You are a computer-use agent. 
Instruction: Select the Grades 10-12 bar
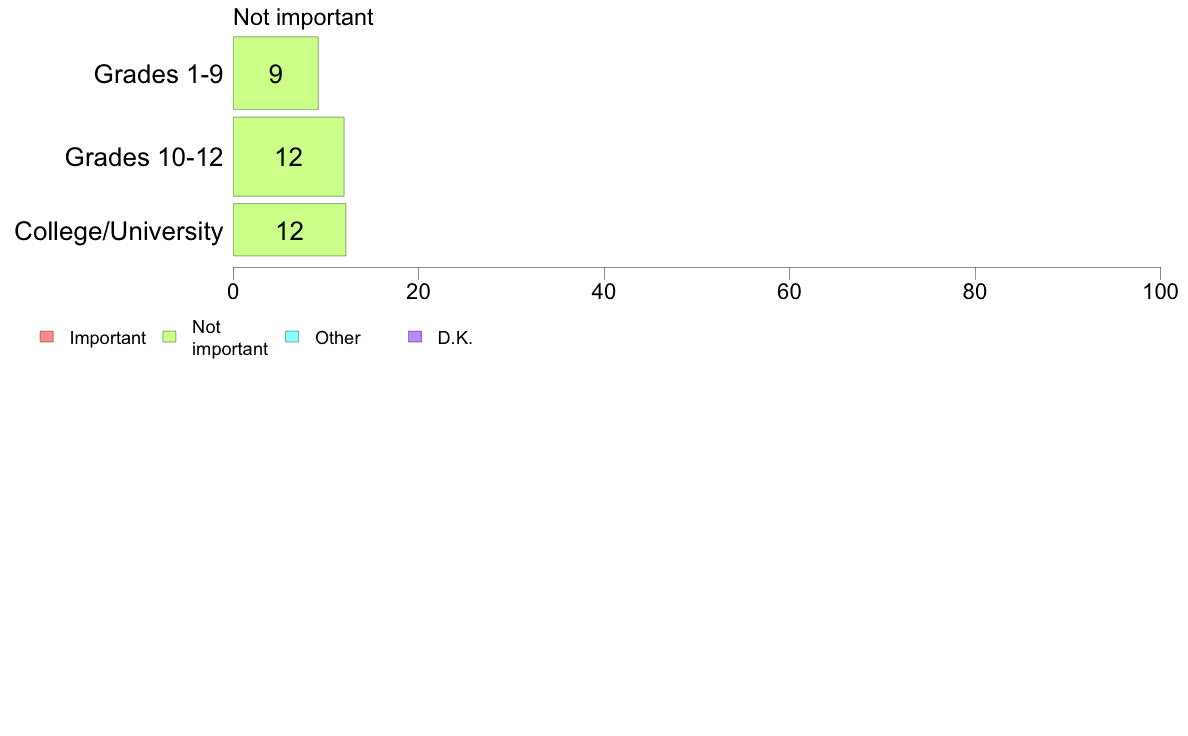tap(289, 157)
